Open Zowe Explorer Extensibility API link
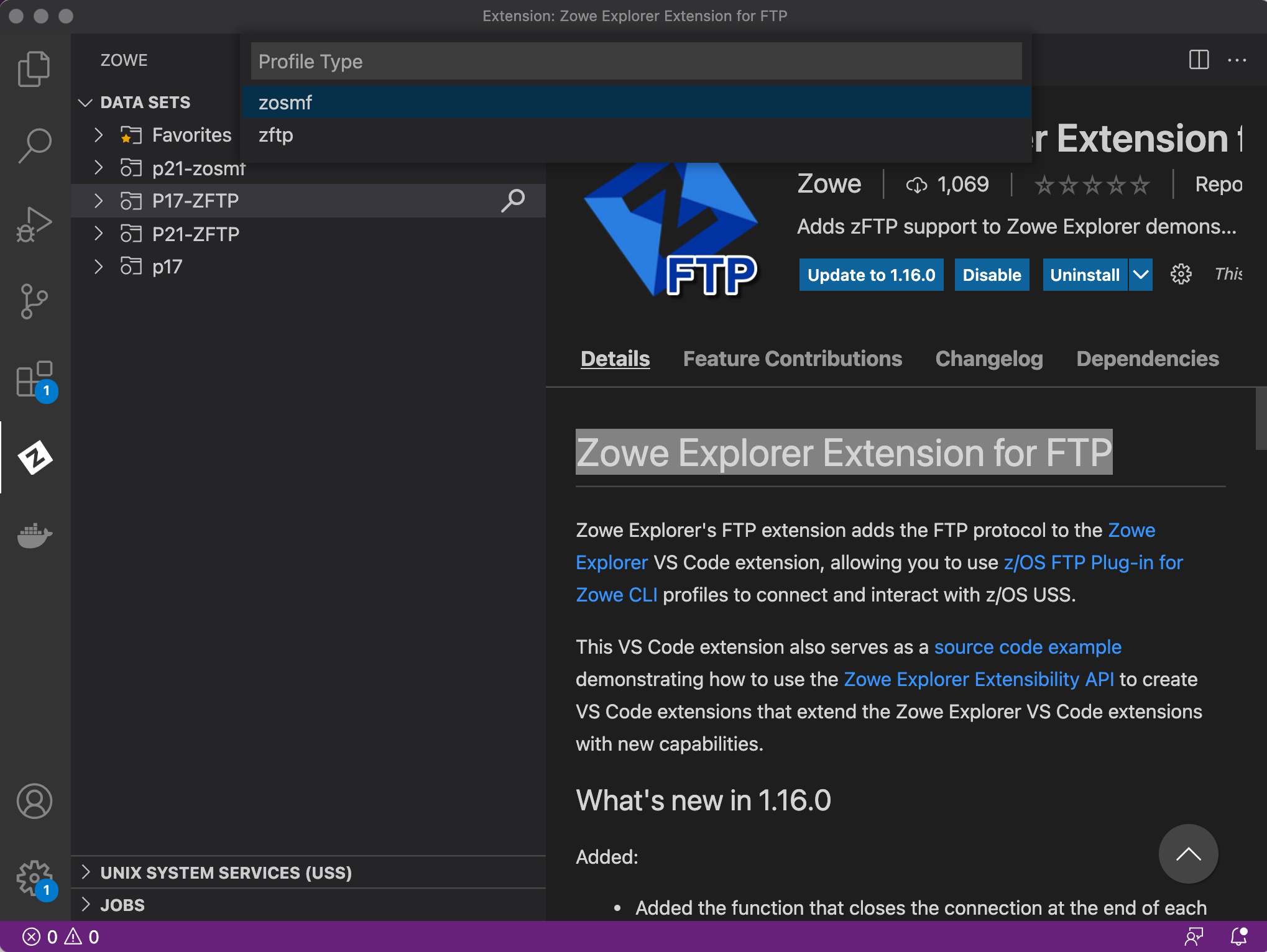 979,679
